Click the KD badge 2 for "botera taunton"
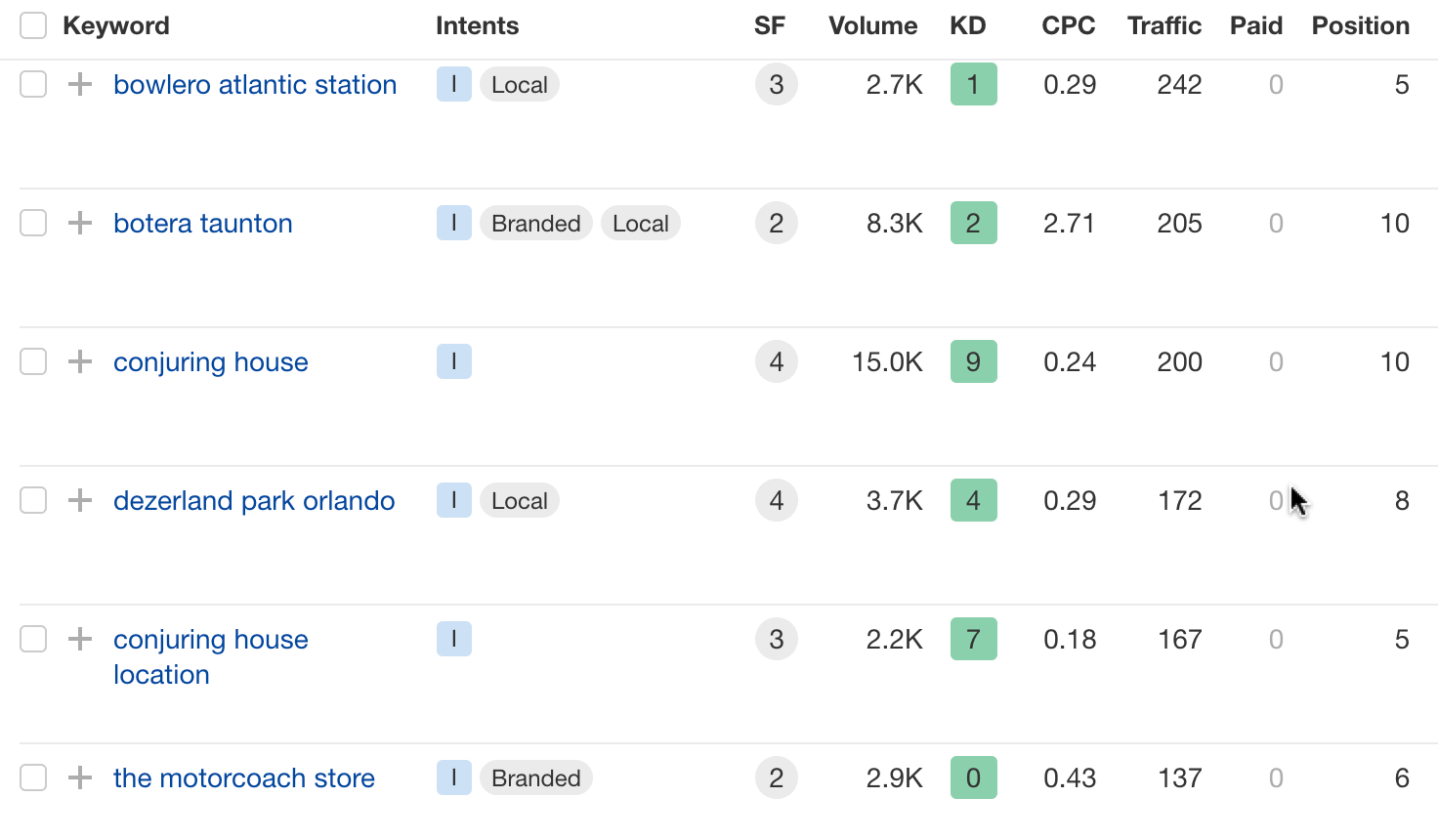The height and width of the screenshot is (840, 1438). (973, 223)
